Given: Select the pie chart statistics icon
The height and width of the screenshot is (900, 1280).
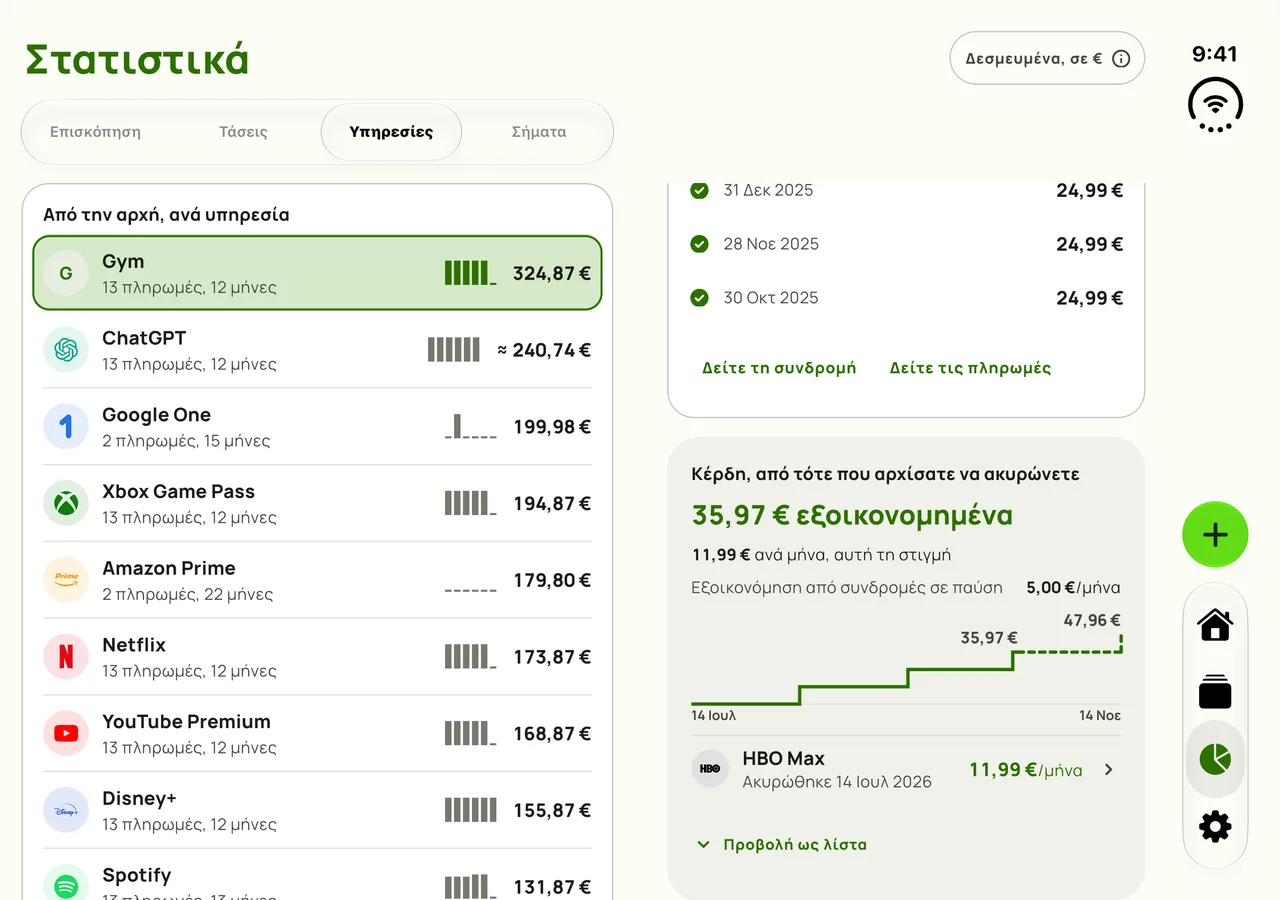Looking at the screenshot, I should [x=1215, y=759].
